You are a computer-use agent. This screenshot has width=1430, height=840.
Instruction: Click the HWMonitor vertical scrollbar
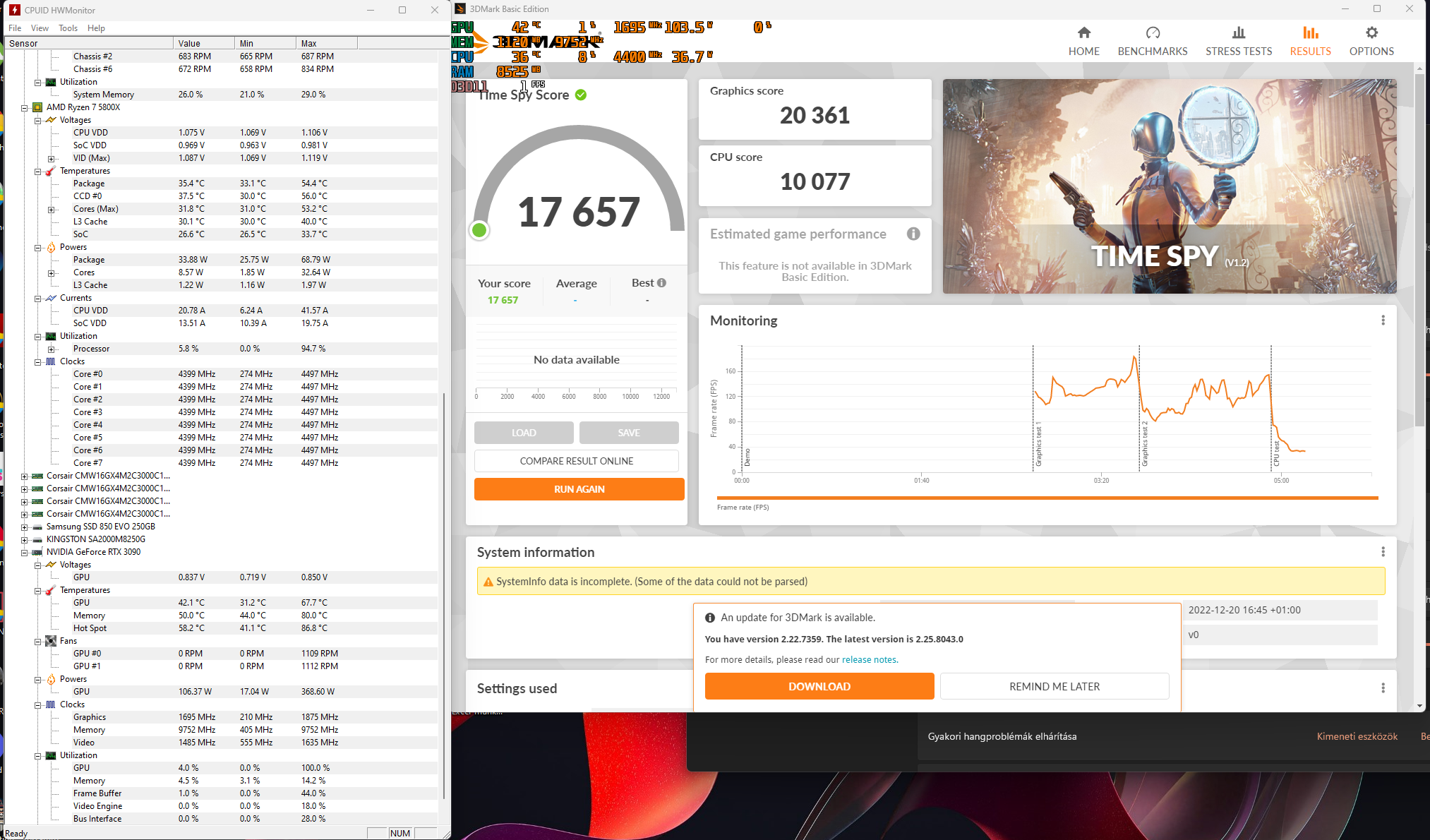[443, 596]
